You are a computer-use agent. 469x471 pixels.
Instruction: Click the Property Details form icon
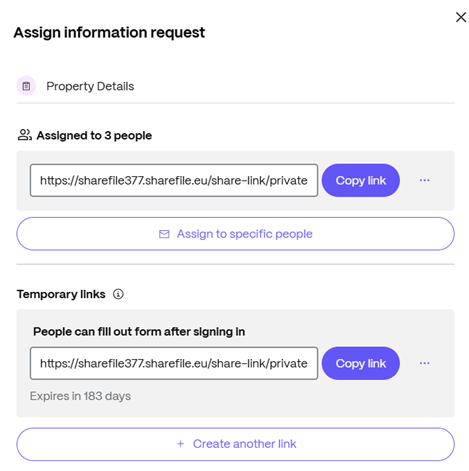click(26, 86)
